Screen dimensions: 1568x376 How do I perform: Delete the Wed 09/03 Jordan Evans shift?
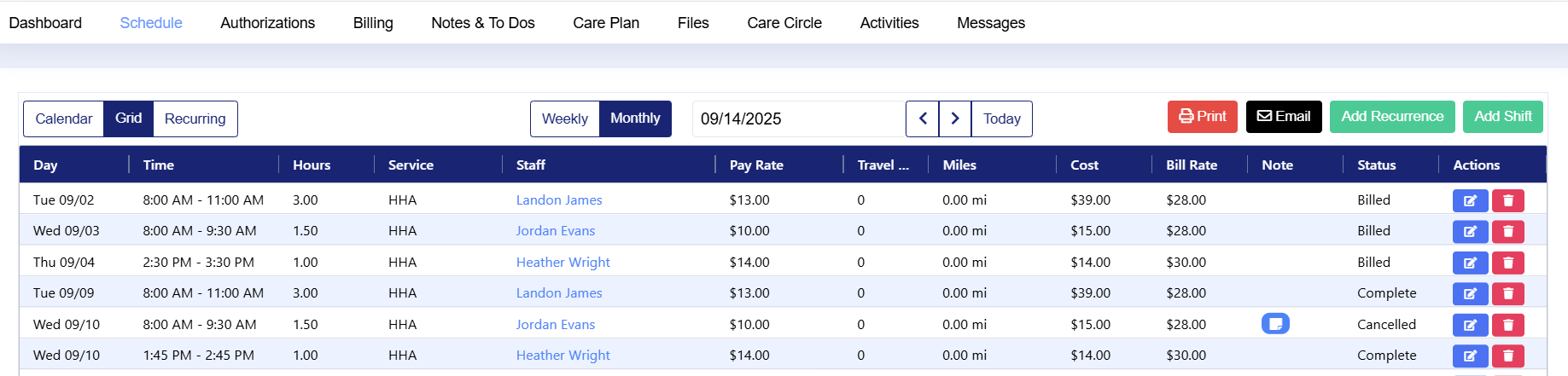point(1508,232)
